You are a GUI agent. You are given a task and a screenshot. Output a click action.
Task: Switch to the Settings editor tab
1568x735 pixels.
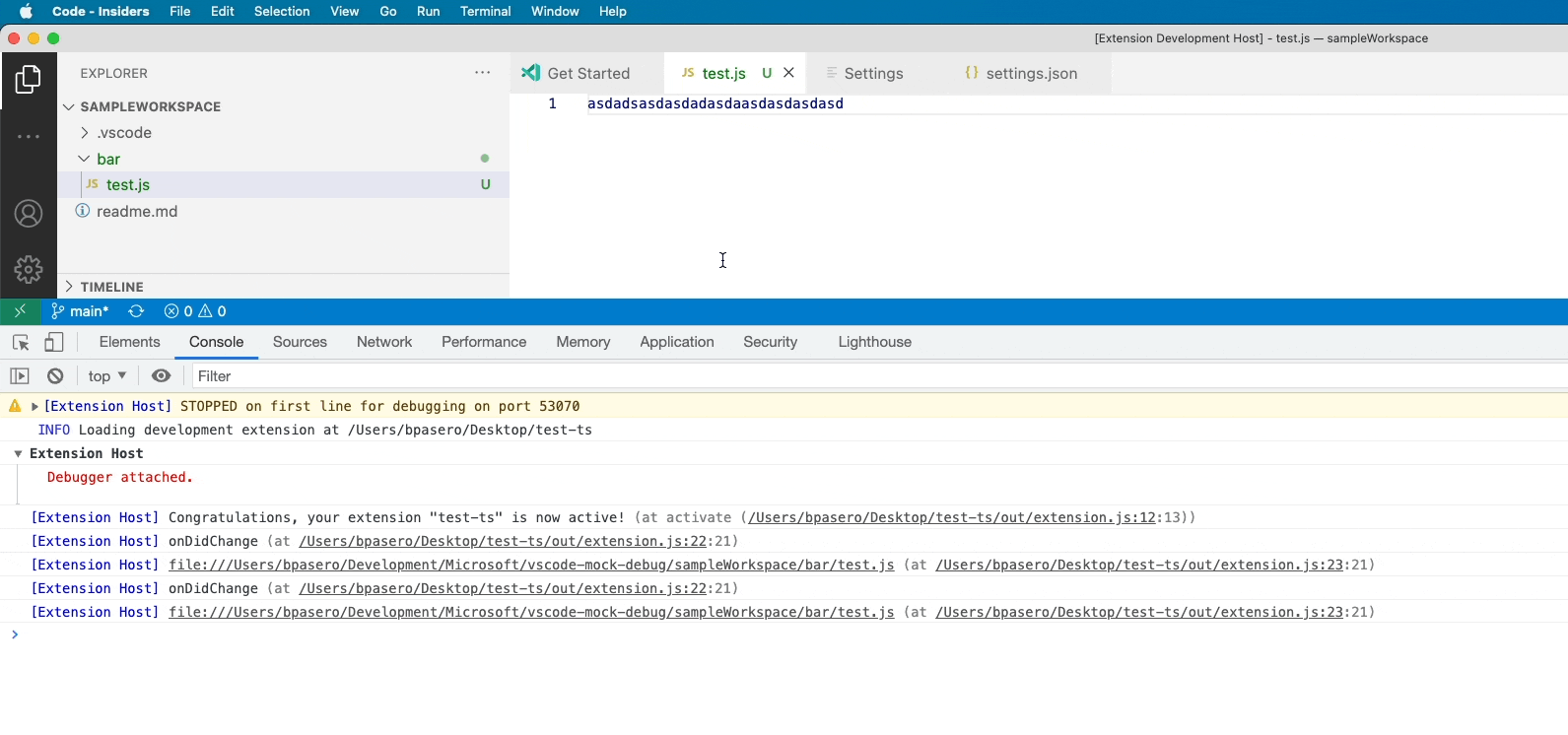tap(873, 73)
